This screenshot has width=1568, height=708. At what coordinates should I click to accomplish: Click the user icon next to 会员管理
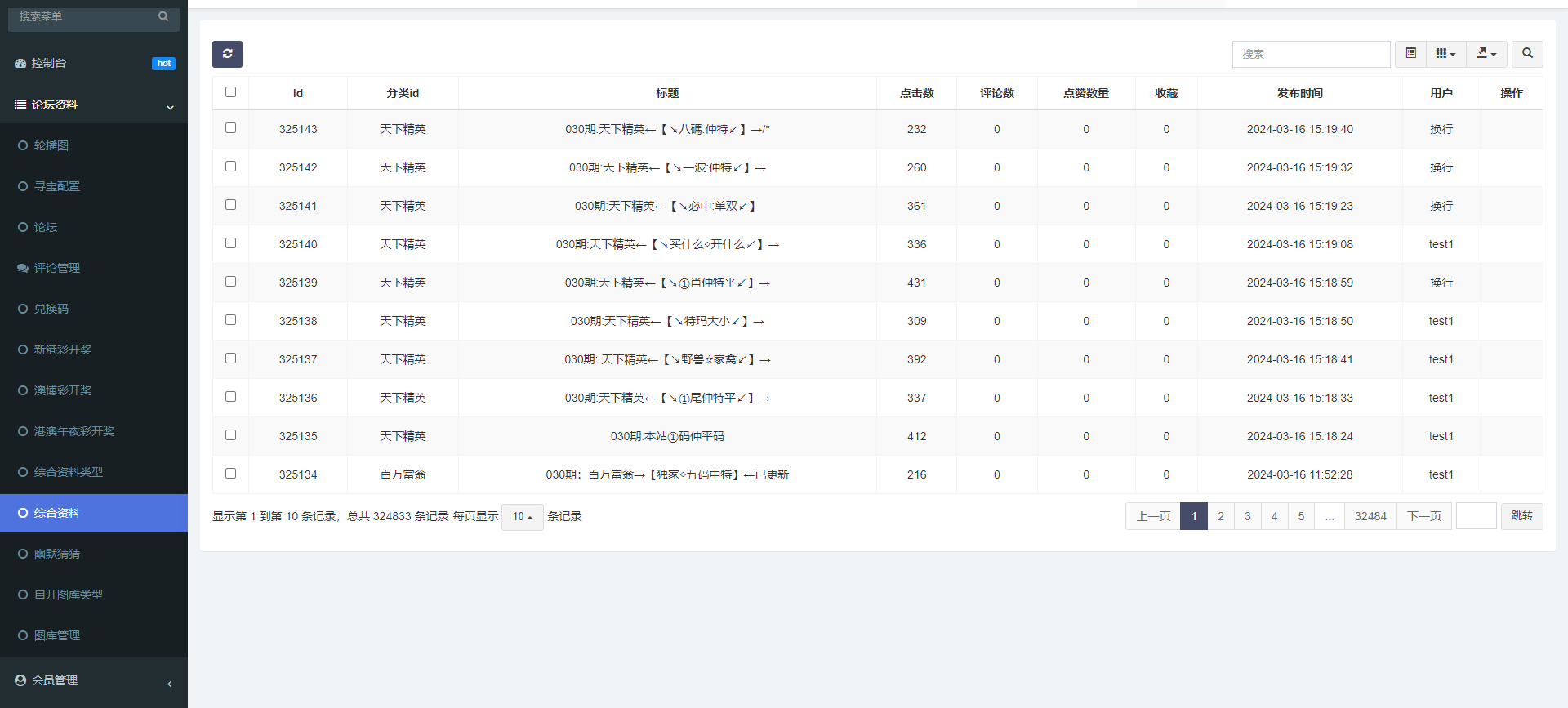click(20, 680)
